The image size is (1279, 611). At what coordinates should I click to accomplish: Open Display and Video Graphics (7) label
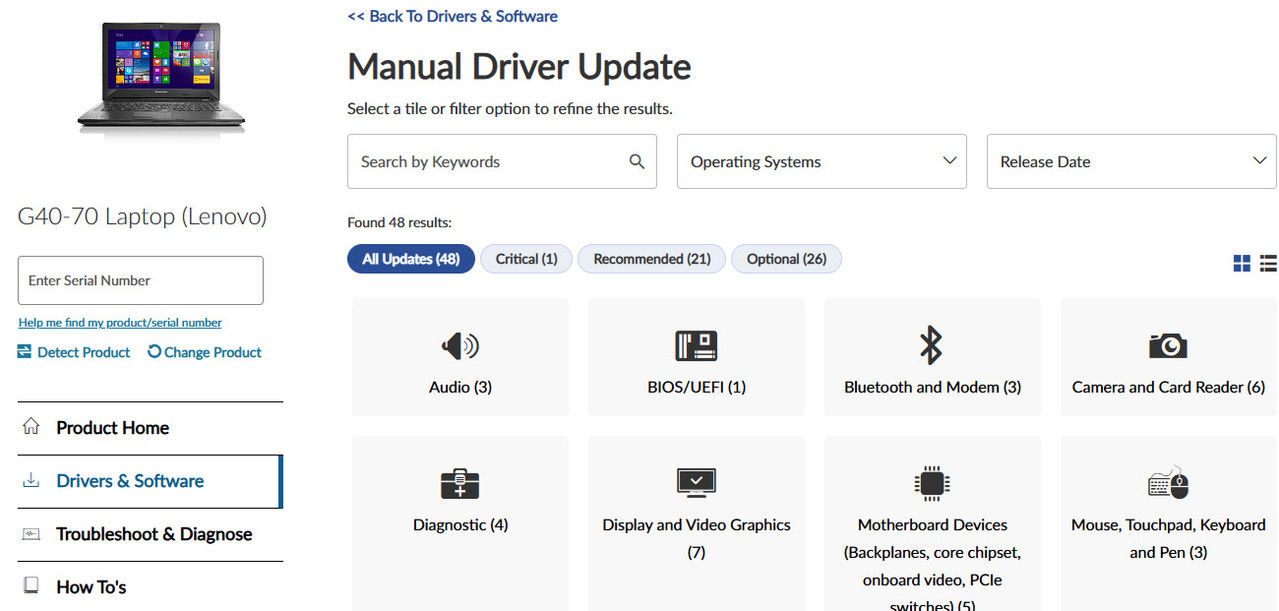click(x=696, y=538)
